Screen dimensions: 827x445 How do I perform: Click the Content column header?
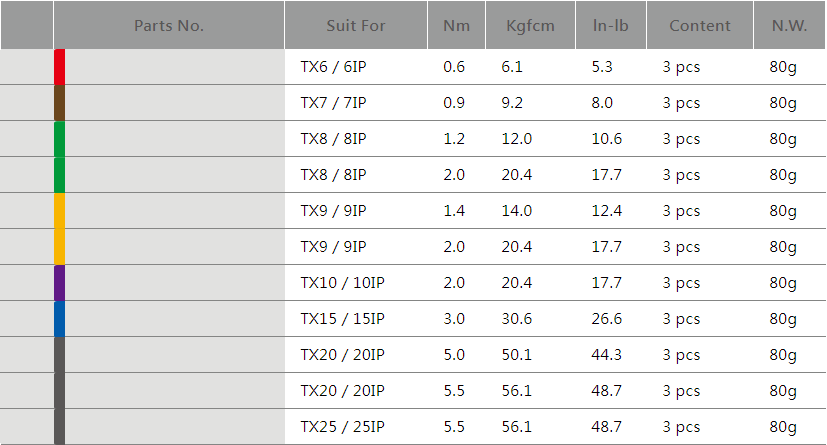(700, 26)
